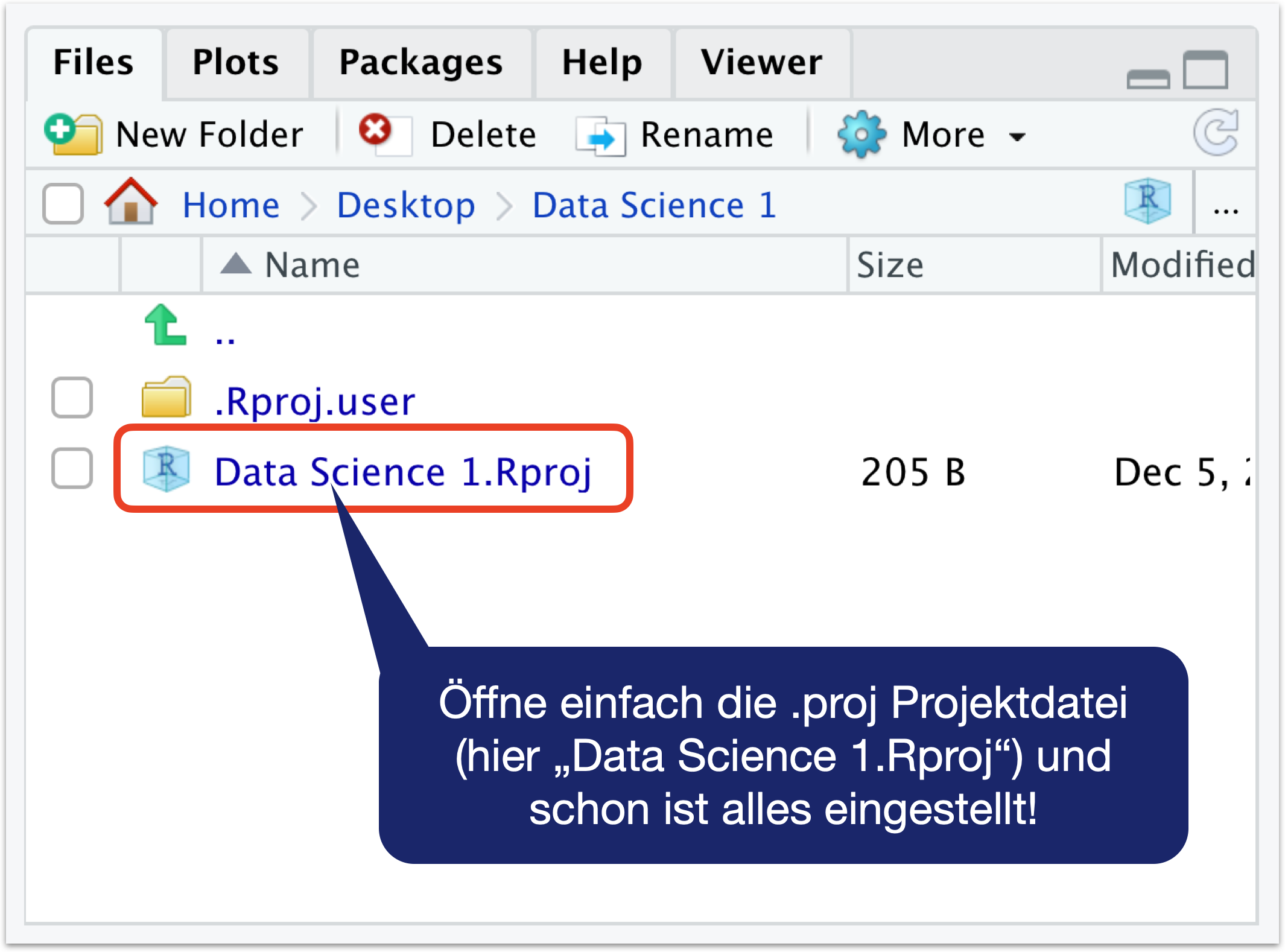Image resolution: width=1285 pixels, height=952 pixels.
Task: Go up via green arrow icon
Action: pyautogui.click(x=165, y=326)
